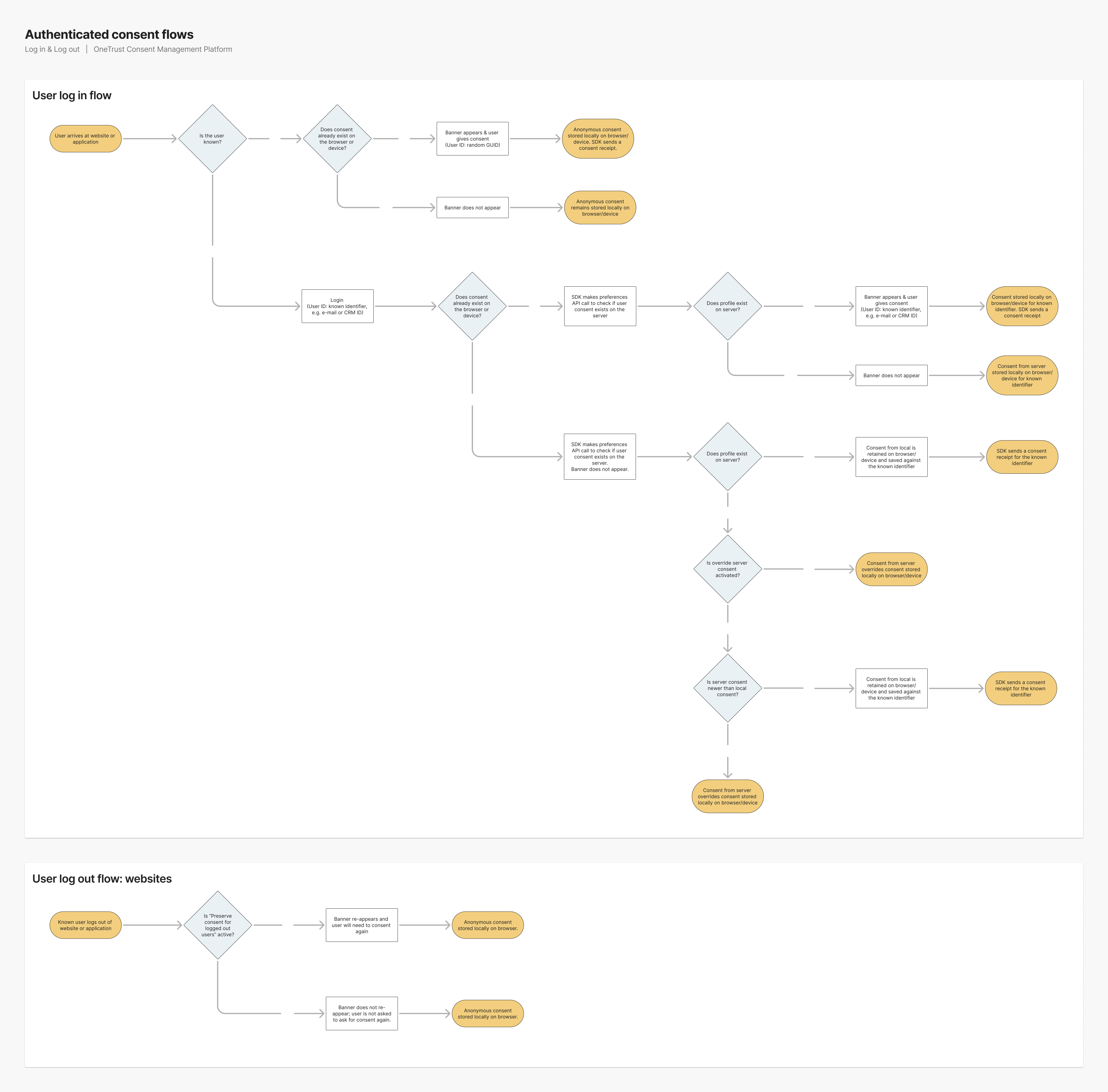Click the 'Authenticated consent flows' title
This screenshot has width=1108, height=1092.
109,34
